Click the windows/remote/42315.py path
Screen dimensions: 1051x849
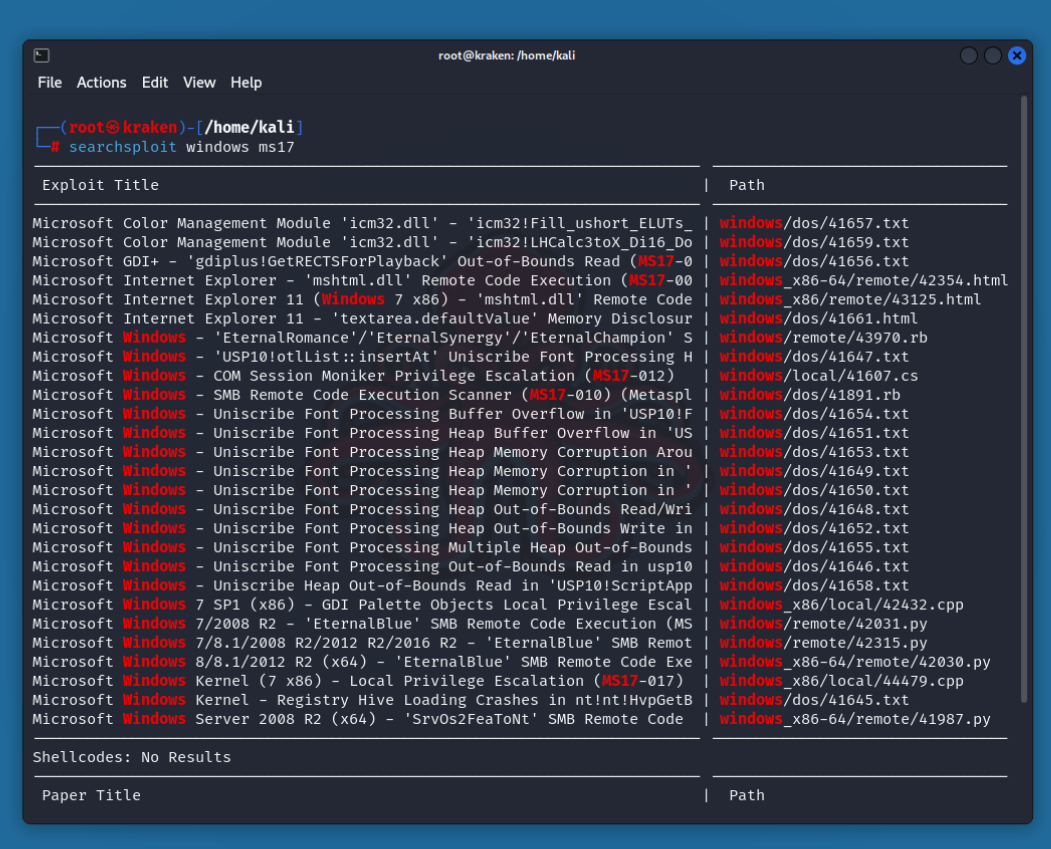pos(823,643)
